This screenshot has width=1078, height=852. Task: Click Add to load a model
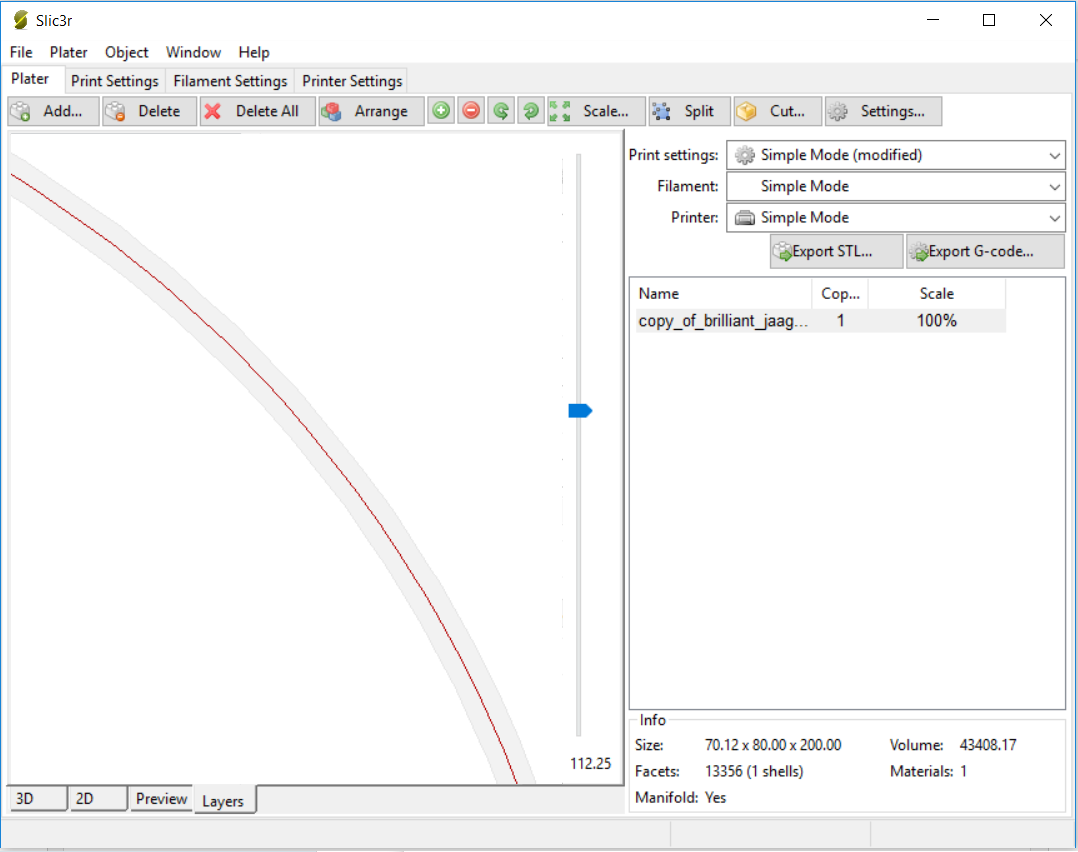pos(53,111)
